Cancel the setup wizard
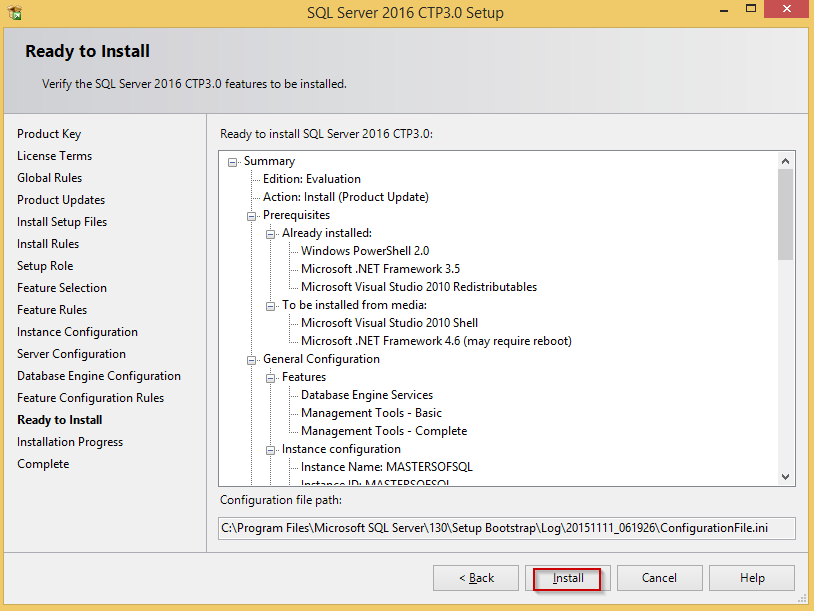 coord(659,578)
